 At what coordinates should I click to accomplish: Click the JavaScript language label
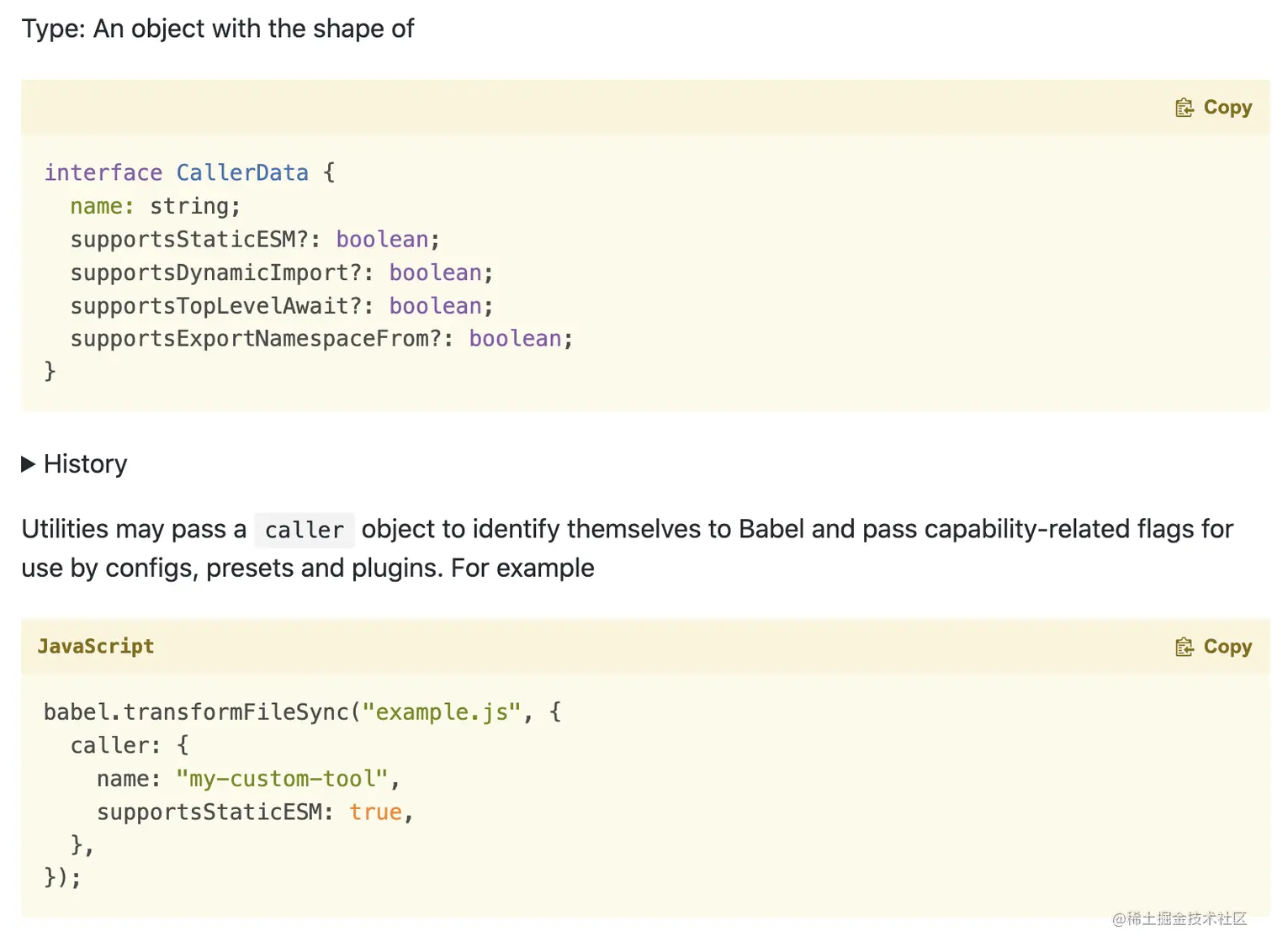[x=96, y=647]
